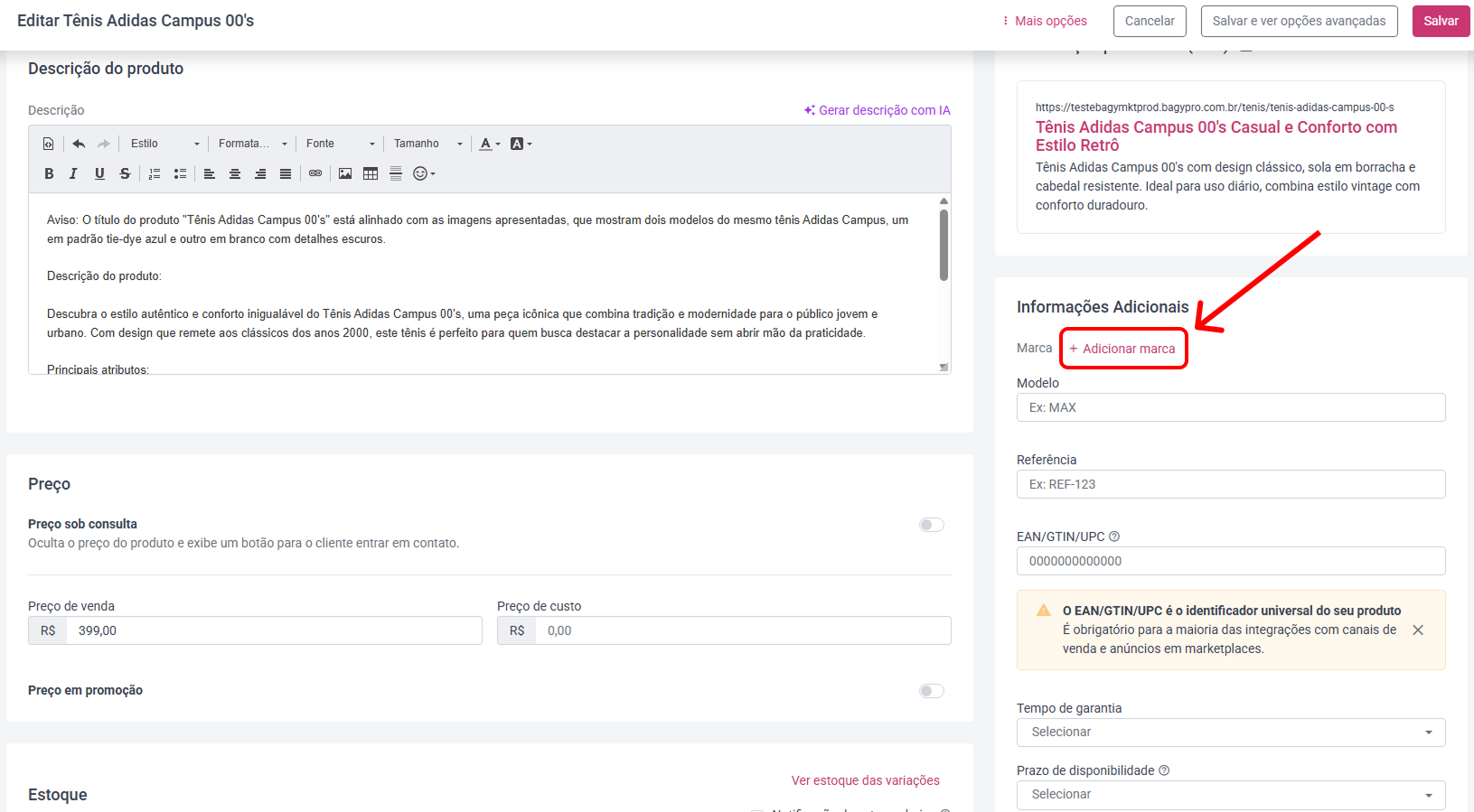
Task: Open the emoji picker
Action: coord(424,173)
